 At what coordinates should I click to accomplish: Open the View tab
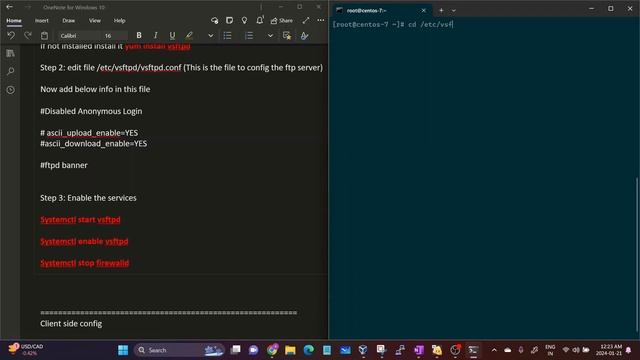95,20
